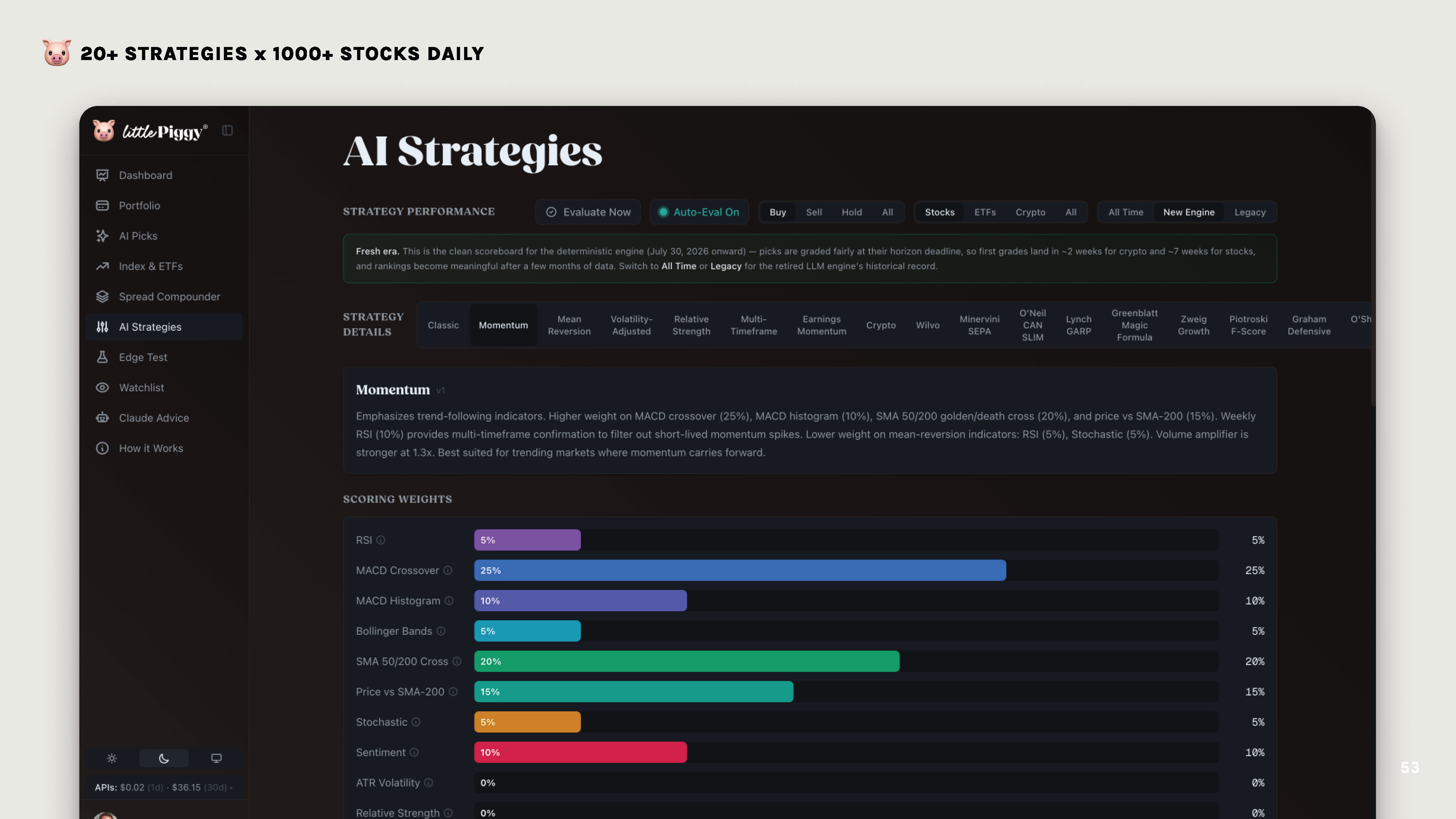Image resolution: width=1456 pixels, height=819 pixels.
Task: Open the Minervini SEPA strategy tab
Action: 979,325
